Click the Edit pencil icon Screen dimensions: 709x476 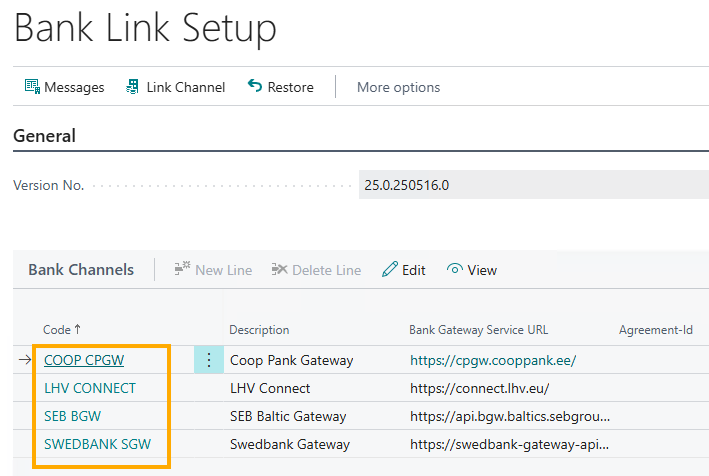390,269
